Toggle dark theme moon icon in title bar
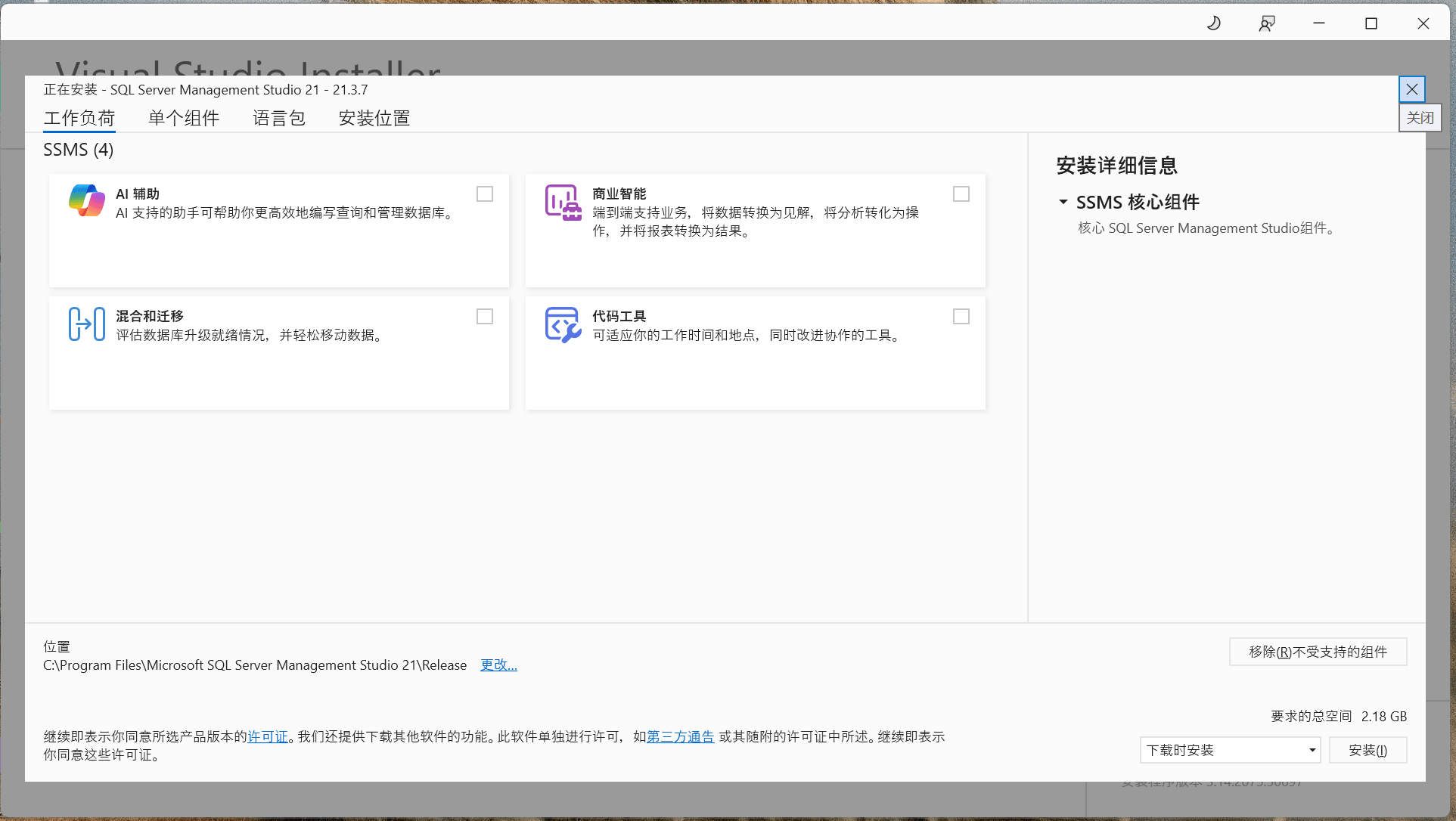1456x821 pixels. coord(1214,23)
